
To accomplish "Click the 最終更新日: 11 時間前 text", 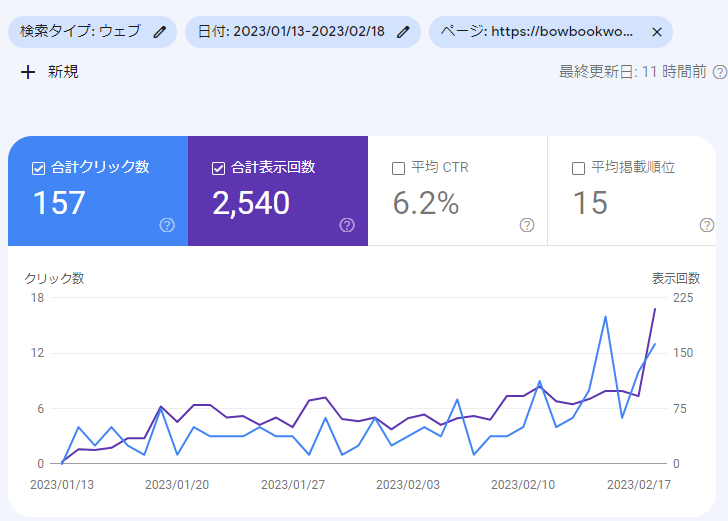I will [632, 72].
